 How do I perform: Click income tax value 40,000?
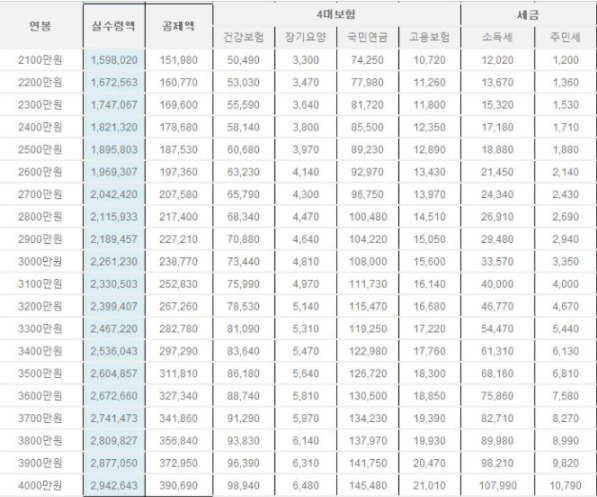click(497, 284)
